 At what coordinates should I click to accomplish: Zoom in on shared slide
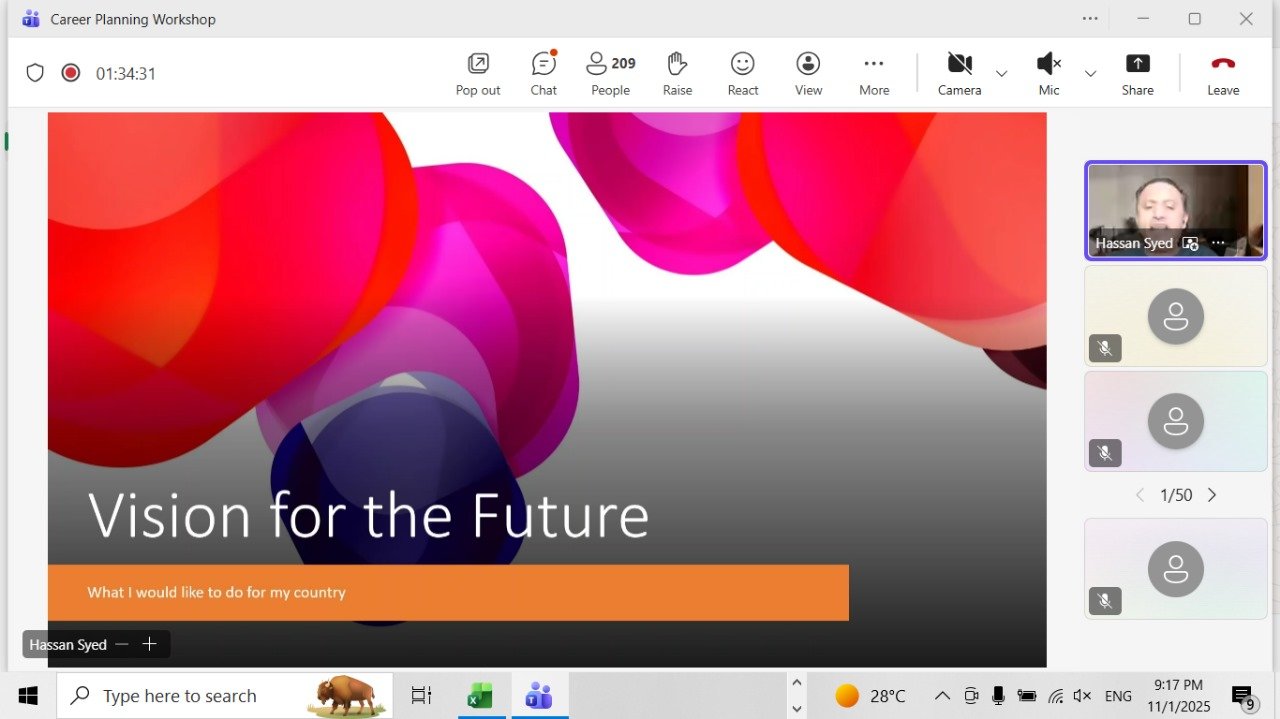[x=150, y=645]
